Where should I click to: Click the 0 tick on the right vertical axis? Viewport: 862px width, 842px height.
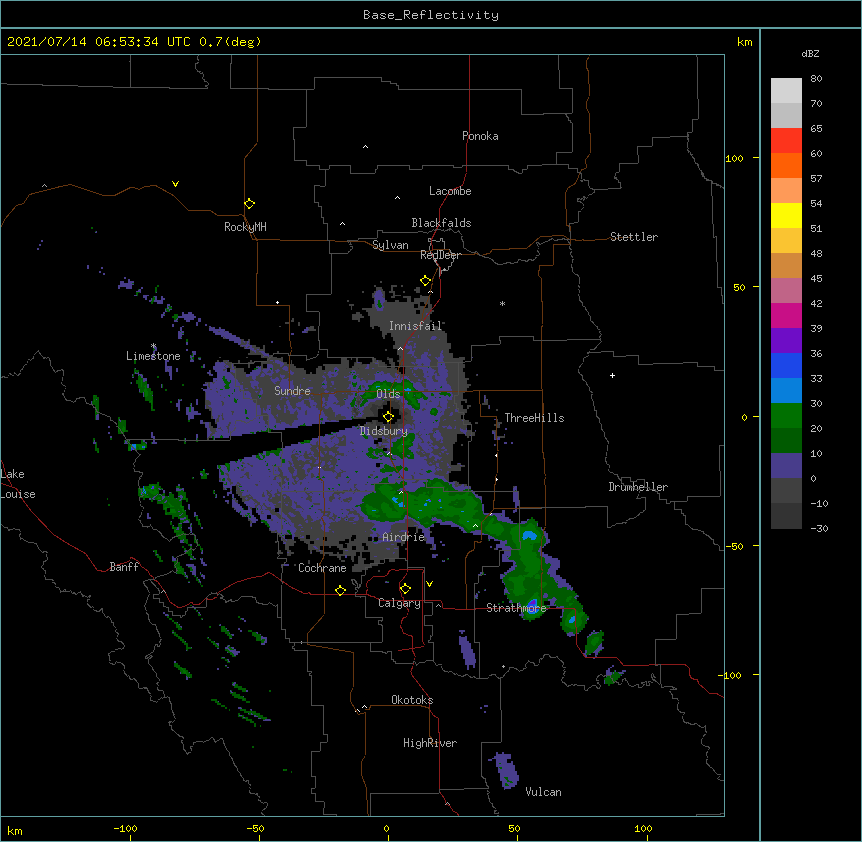tap(744, 418)
